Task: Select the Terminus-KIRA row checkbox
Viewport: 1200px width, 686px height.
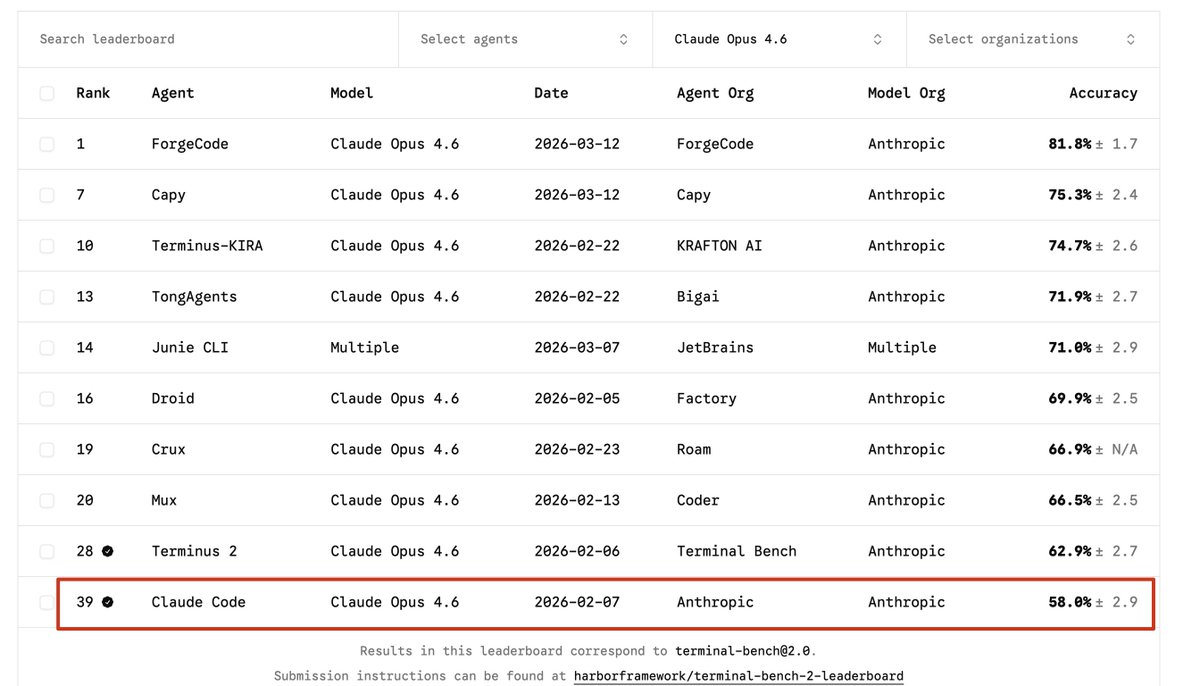Action: point(47,246)
